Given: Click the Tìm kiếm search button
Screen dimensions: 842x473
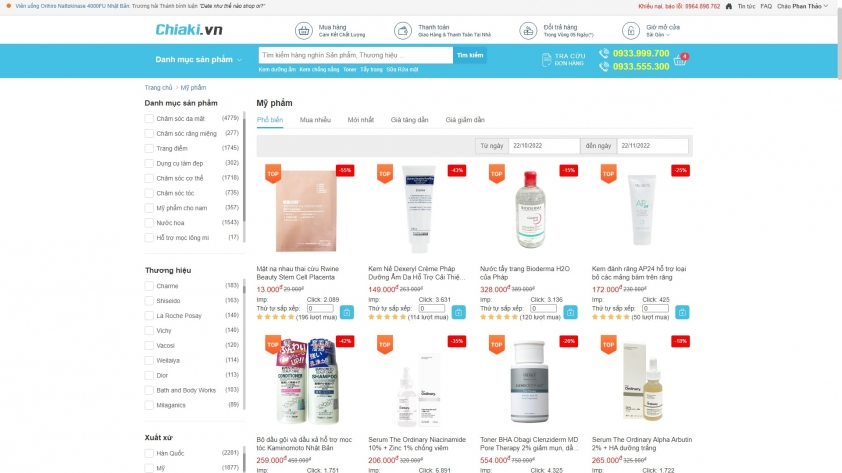Looking at the screenshot, I should click(470, 55).
